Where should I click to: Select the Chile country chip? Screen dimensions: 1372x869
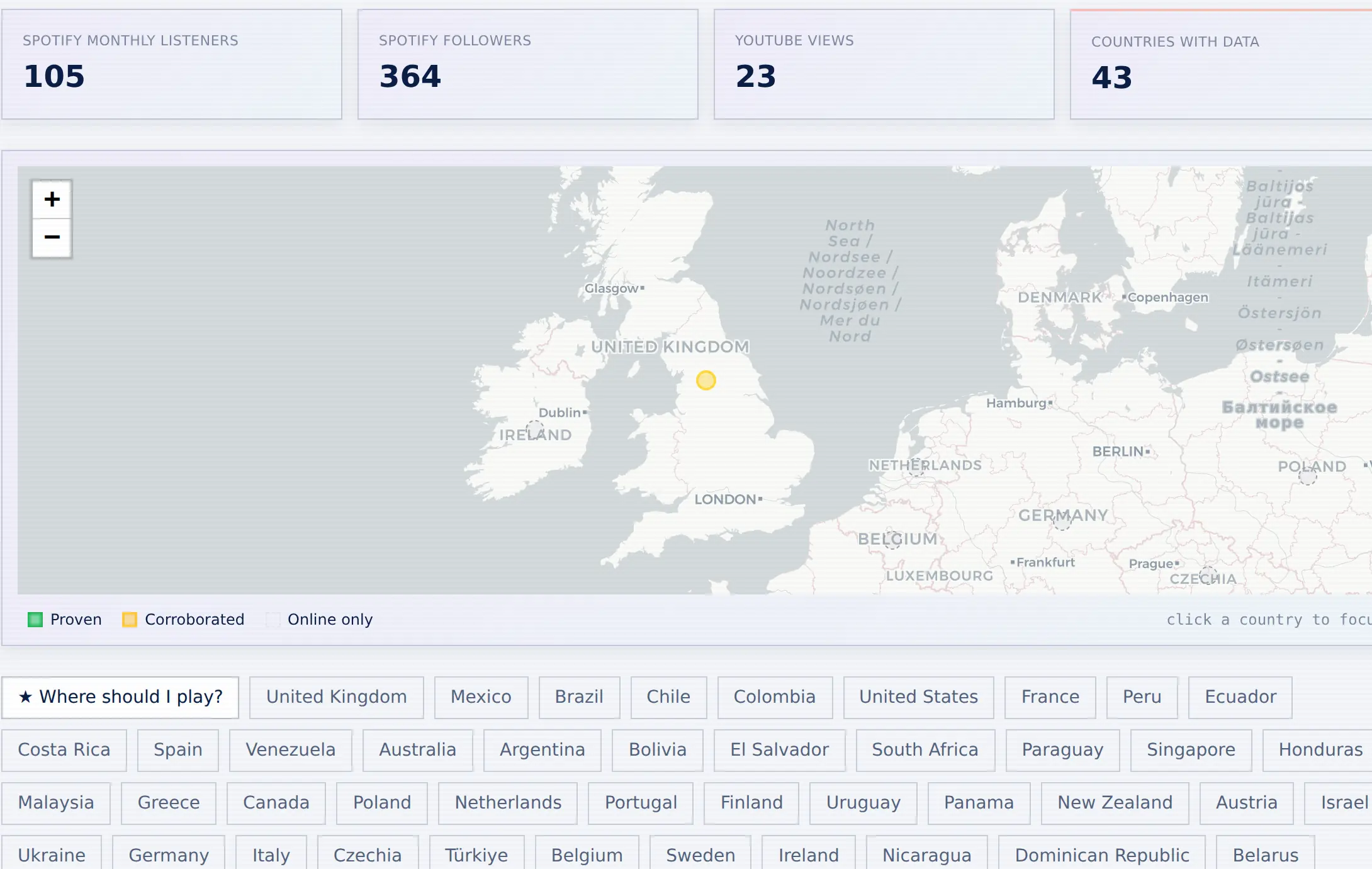(669, 697)
